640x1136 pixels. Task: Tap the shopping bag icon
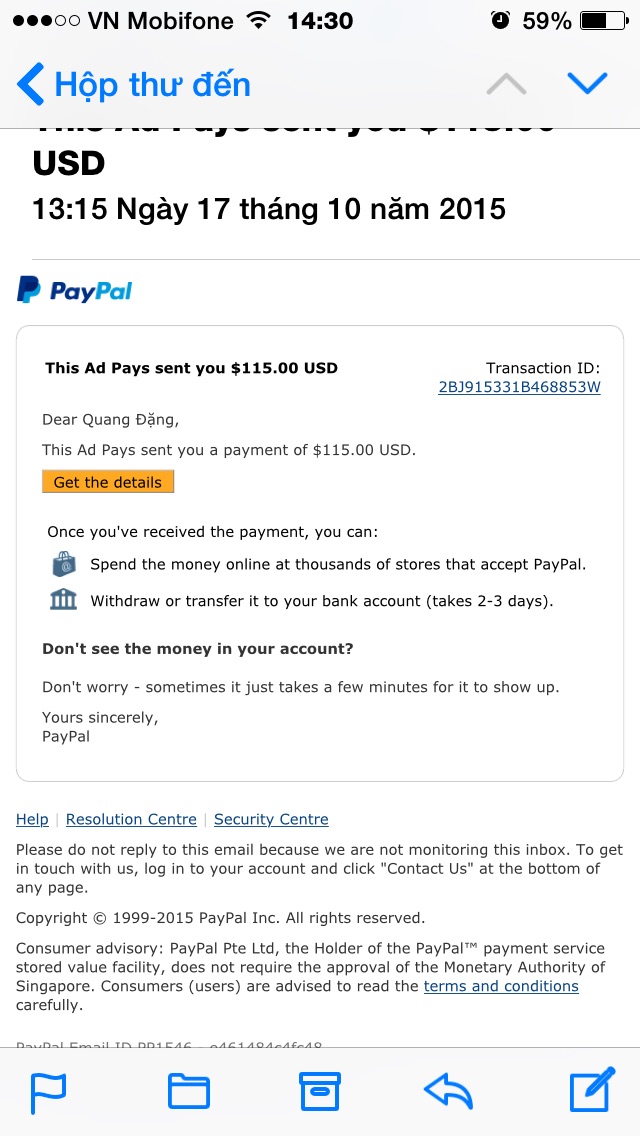coord(64,564)
